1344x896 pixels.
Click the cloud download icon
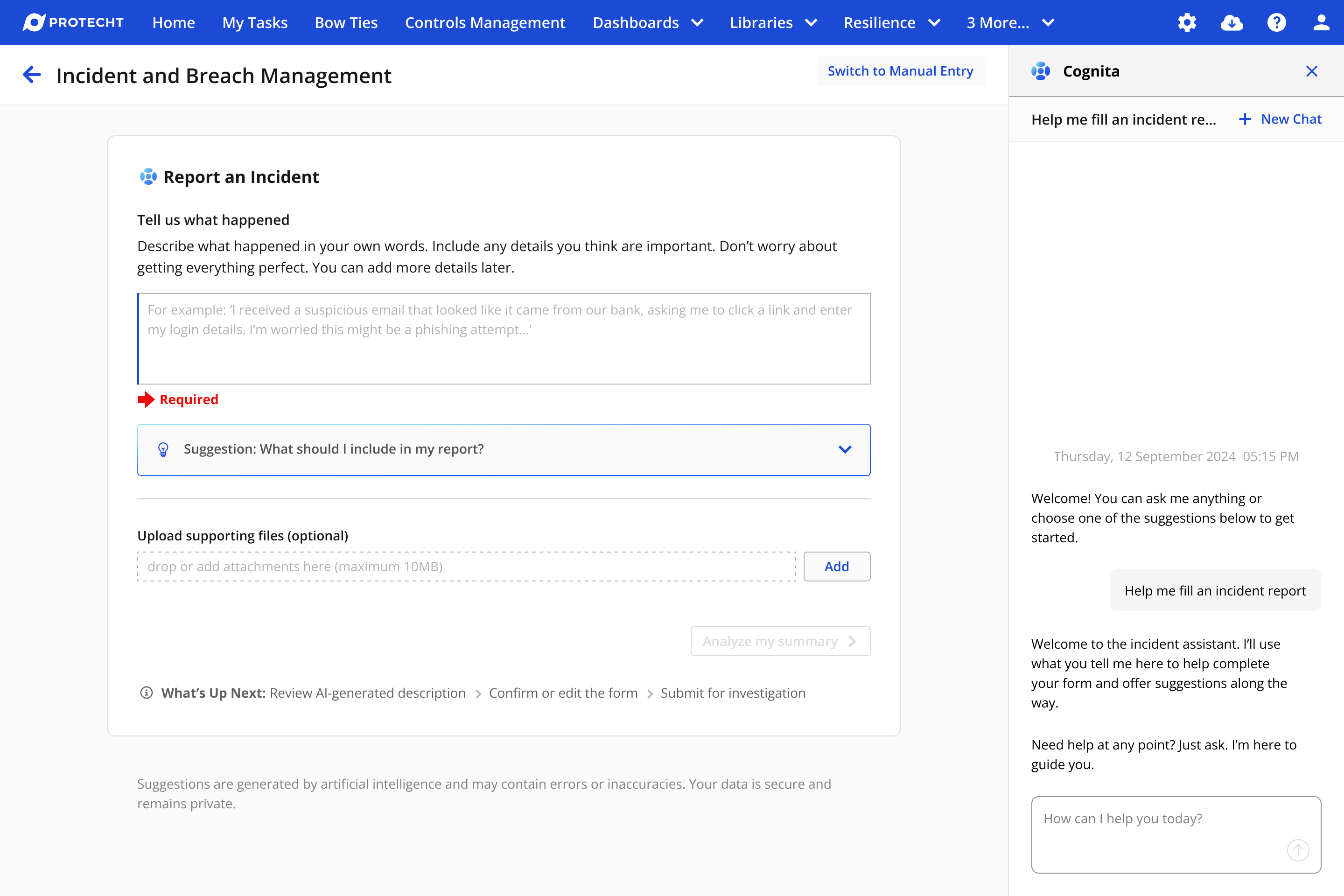click(1232, 22)
